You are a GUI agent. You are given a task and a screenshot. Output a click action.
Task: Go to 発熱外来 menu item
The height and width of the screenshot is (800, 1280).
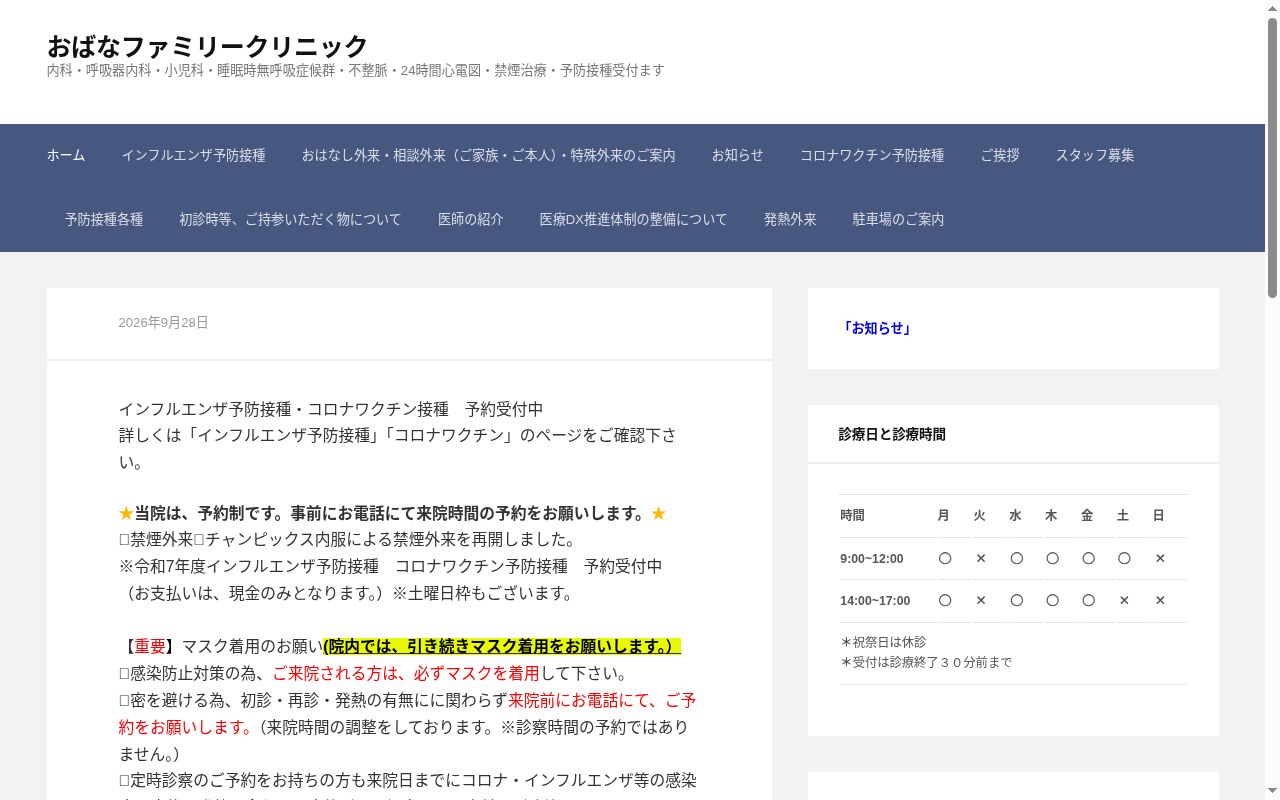tap(790, 219)
